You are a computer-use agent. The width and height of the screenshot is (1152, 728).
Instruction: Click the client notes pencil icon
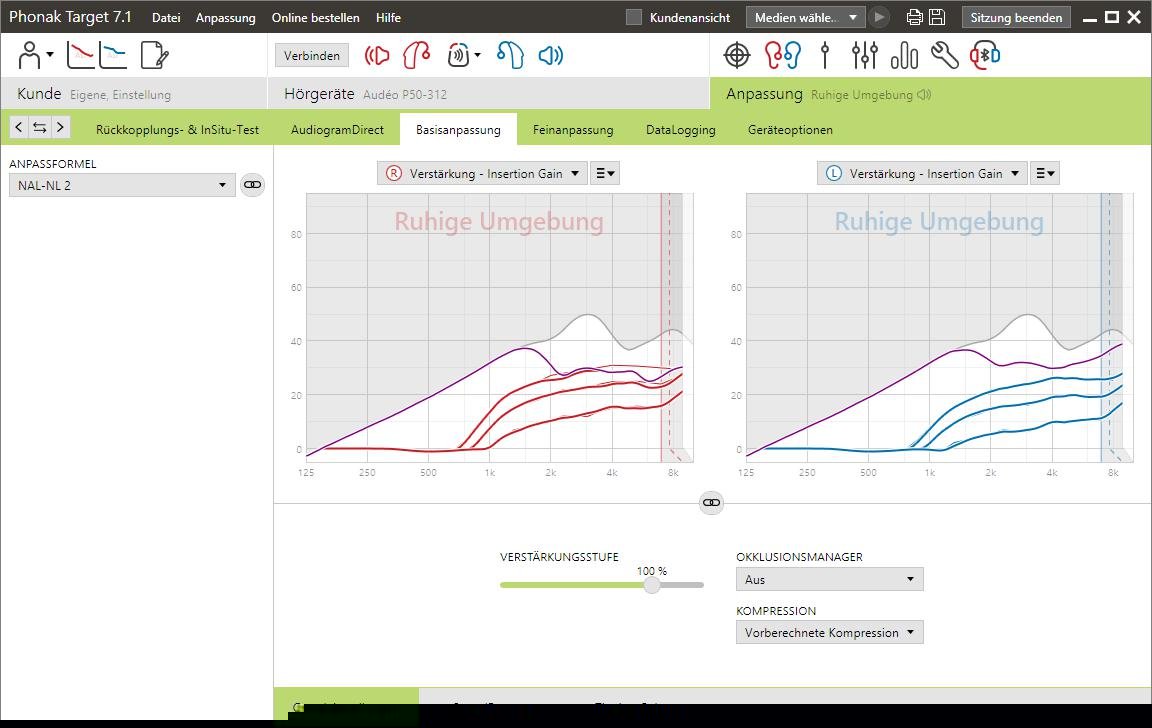[x=154, y=56]
